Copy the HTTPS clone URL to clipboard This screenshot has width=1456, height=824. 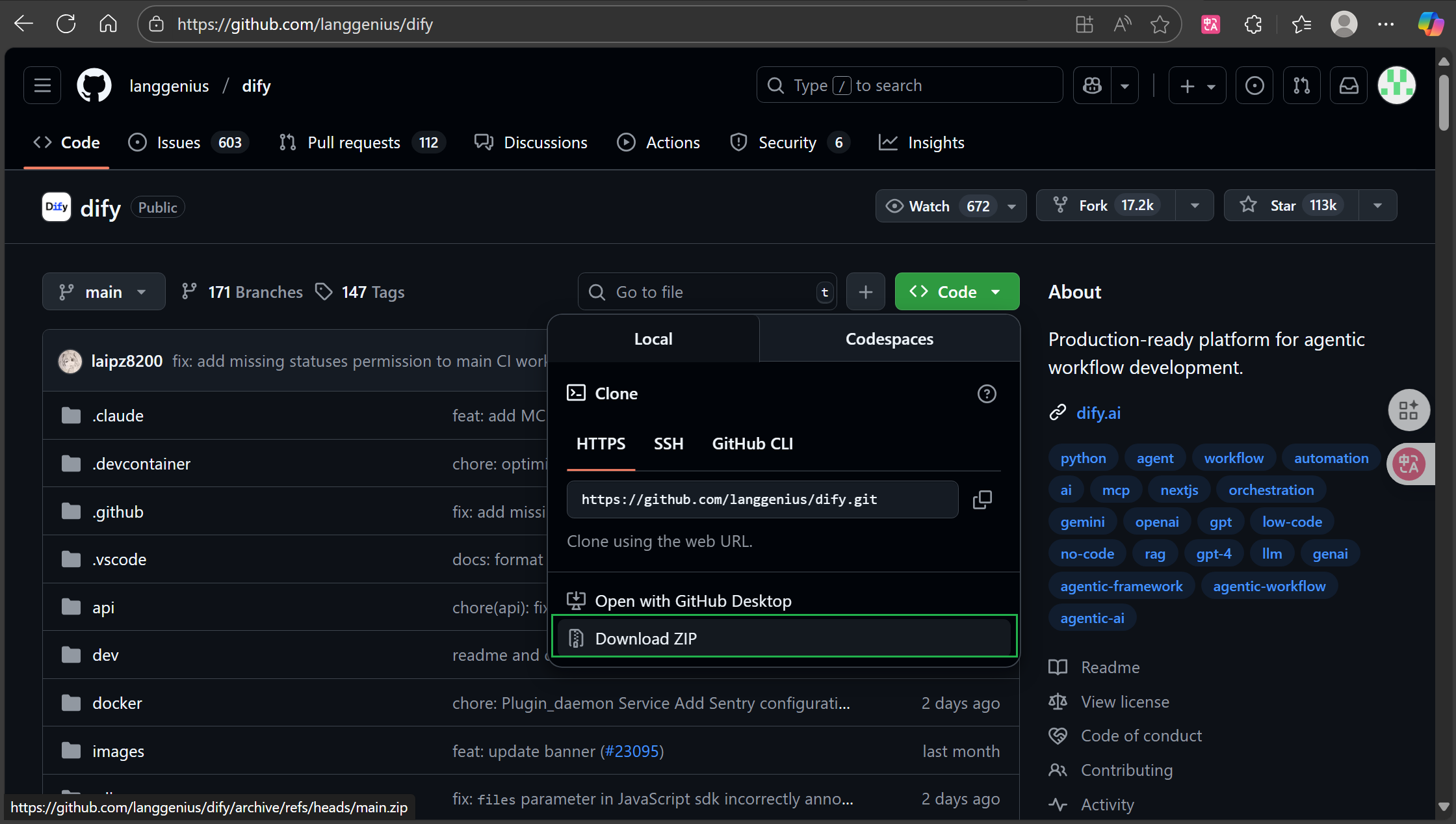(982, 499)
